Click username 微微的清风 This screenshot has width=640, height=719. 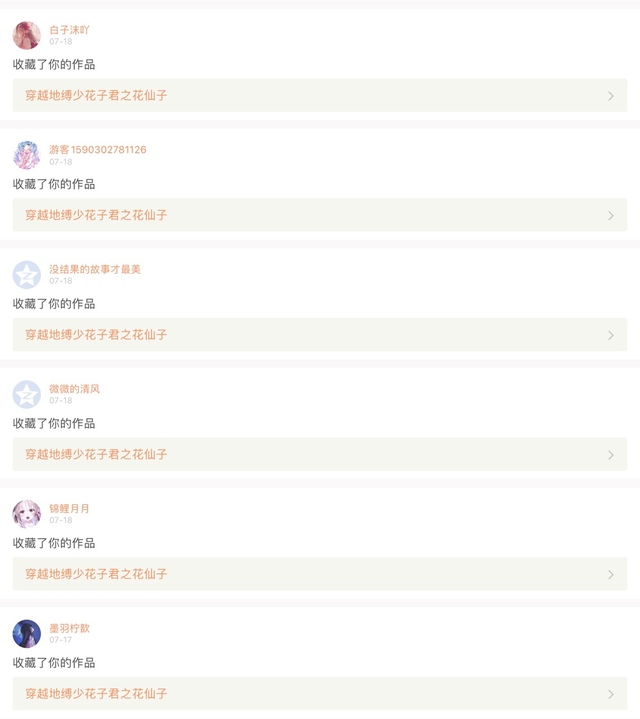point(75,389)
